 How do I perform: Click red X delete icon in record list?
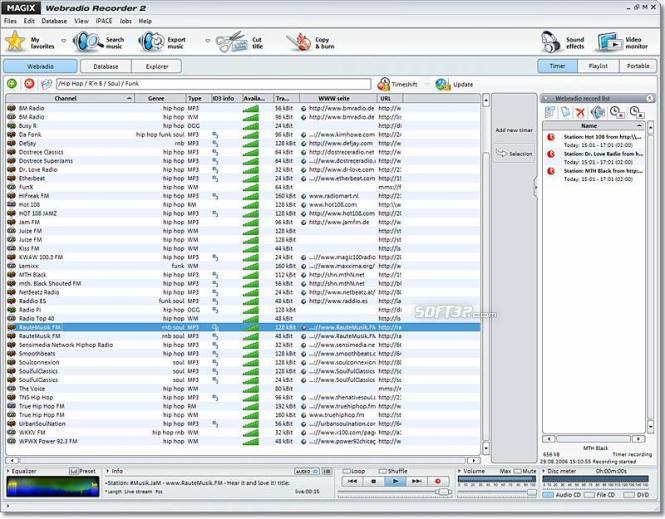(581, 112)
